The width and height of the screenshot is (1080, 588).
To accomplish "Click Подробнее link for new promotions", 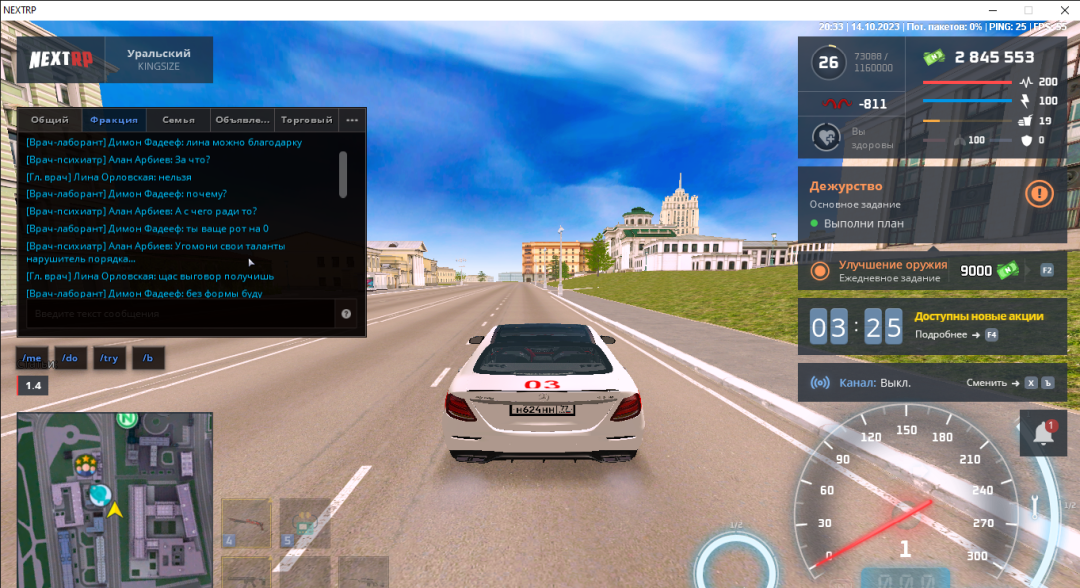I will tap(941, 335).
